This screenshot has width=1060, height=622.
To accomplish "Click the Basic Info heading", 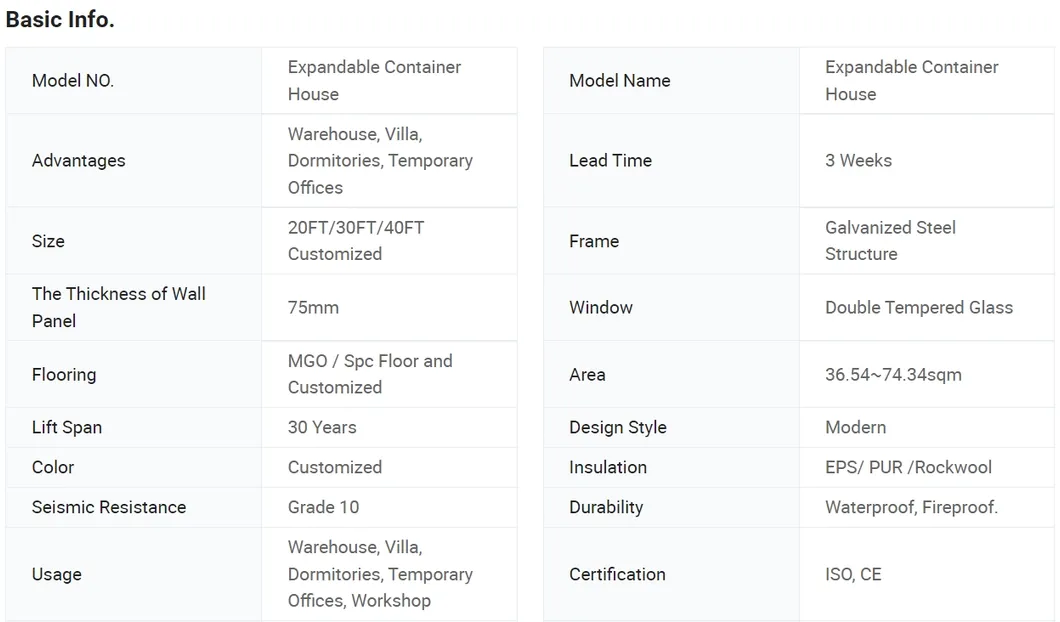I will pos(60,19).
